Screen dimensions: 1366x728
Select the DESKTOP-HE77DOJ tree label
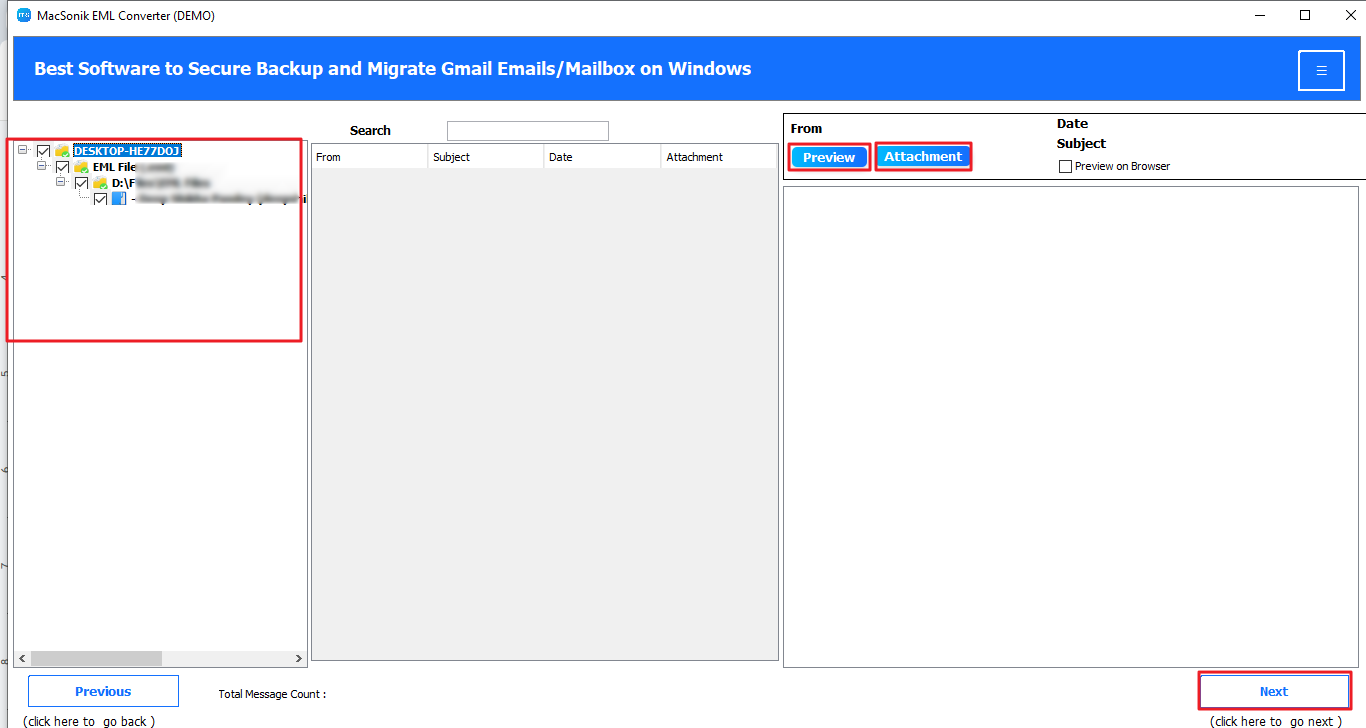127,151
